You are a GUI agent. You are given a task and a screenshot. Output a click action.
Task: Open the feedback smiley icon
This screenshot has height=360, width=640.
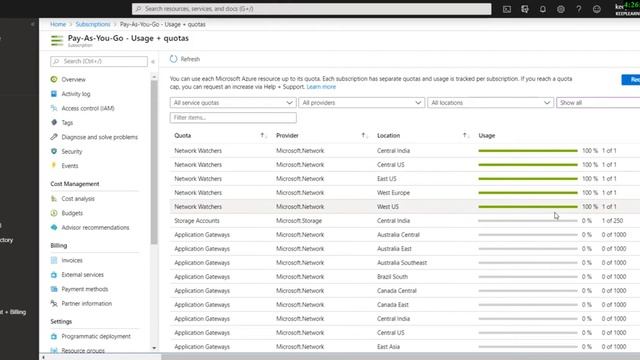(597, 9)
